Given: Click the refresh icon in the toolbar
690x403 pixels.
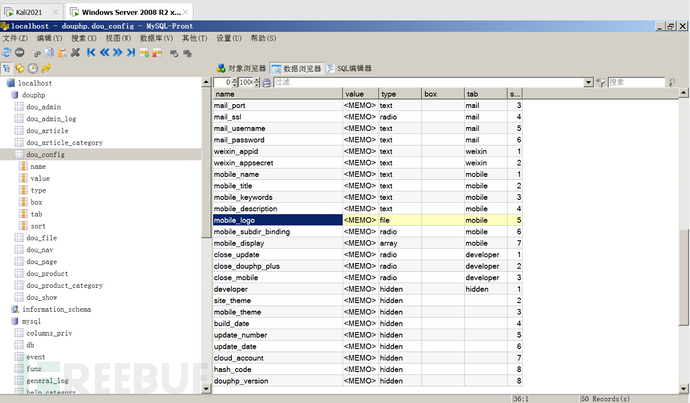Looking at the screenshot, I should 7,51.
